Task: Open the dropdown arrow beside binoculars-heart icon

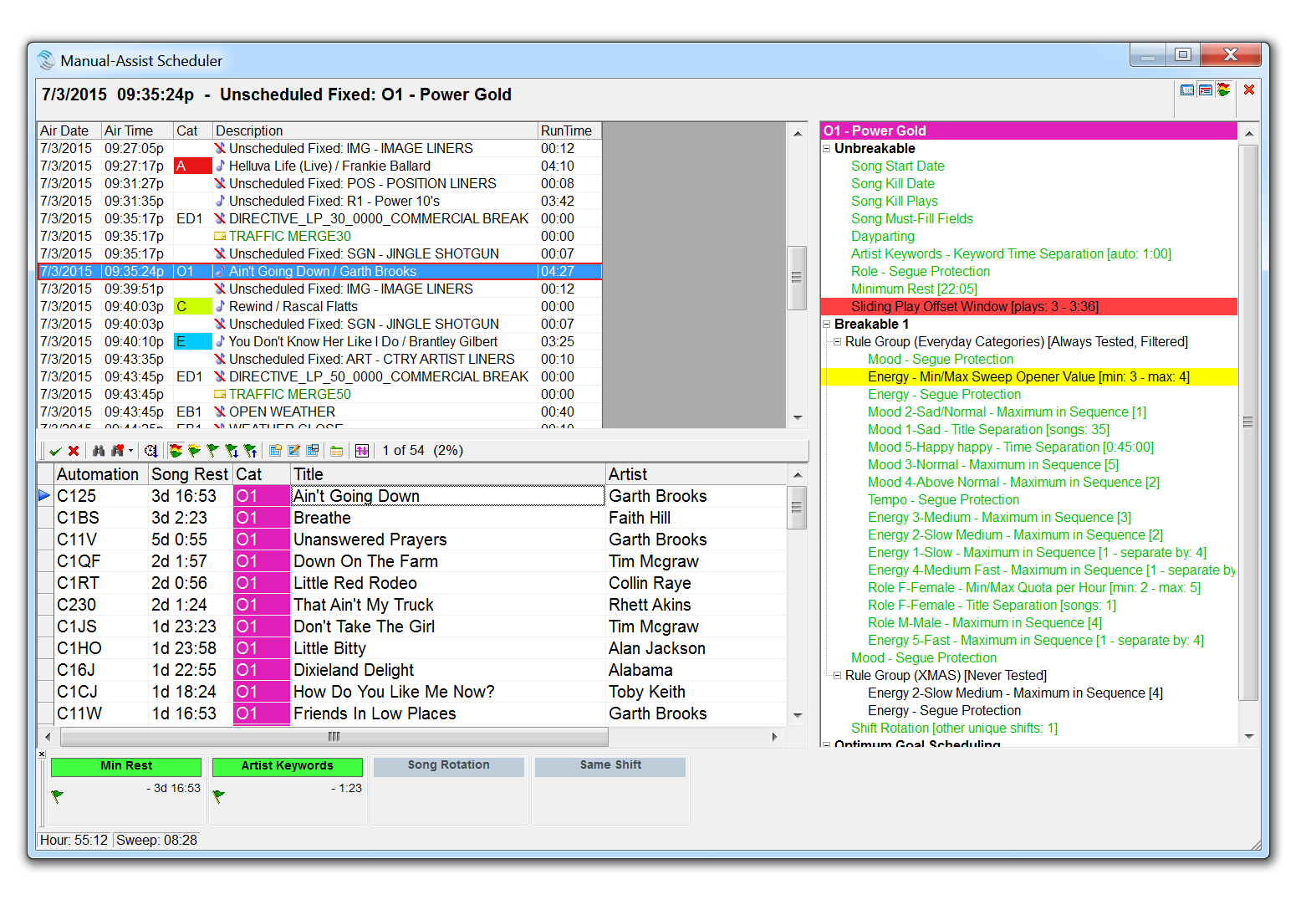Action: tap(131, 451)
